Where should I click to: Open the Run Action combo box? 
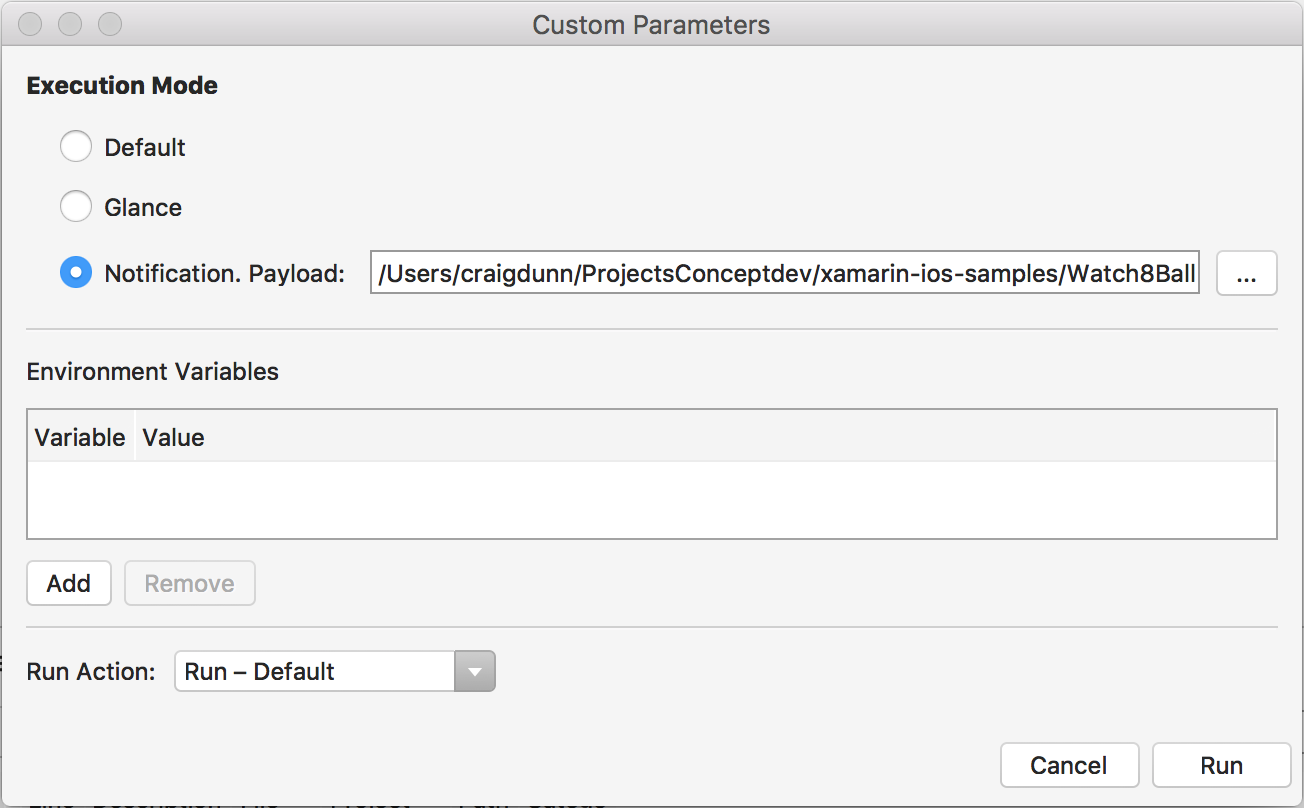pyautogui.click(x=314, y=671)
